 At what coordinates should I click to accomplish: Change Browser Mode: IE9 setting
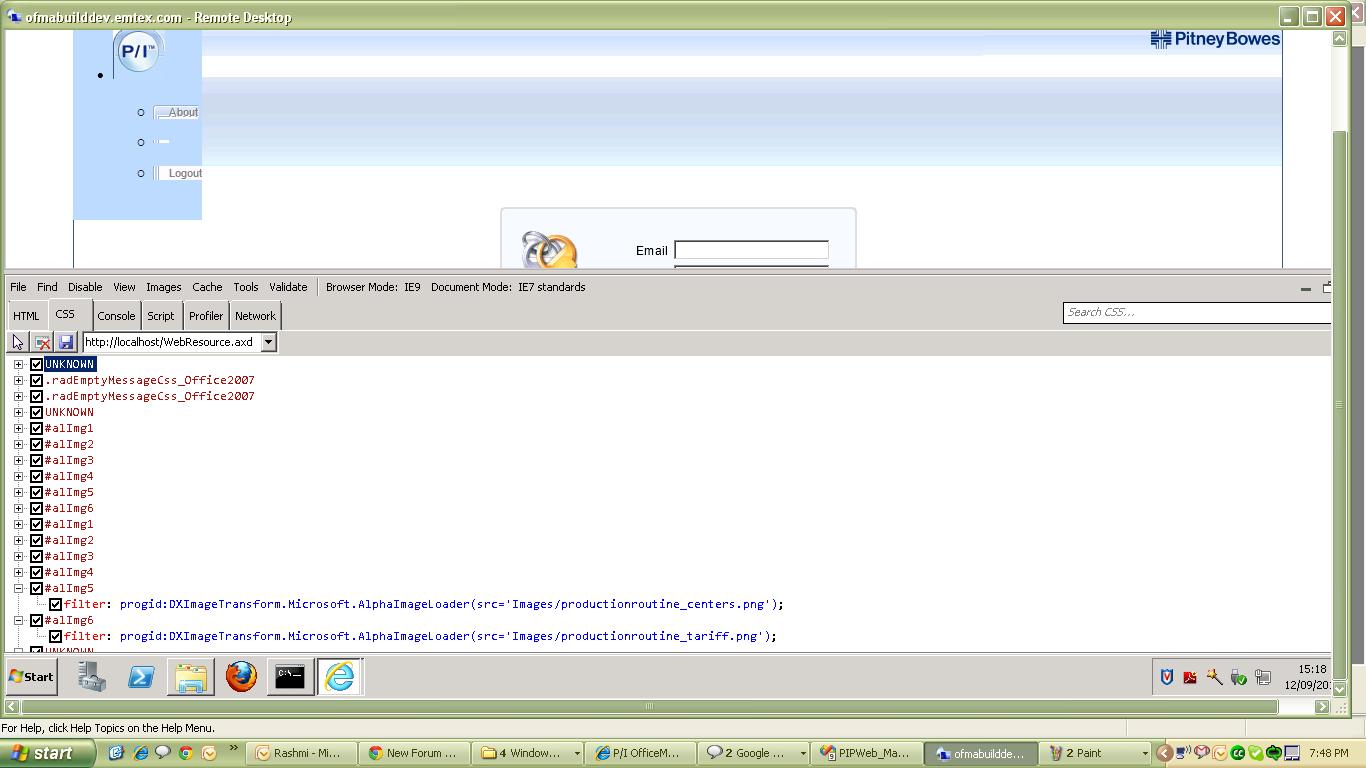373,287
